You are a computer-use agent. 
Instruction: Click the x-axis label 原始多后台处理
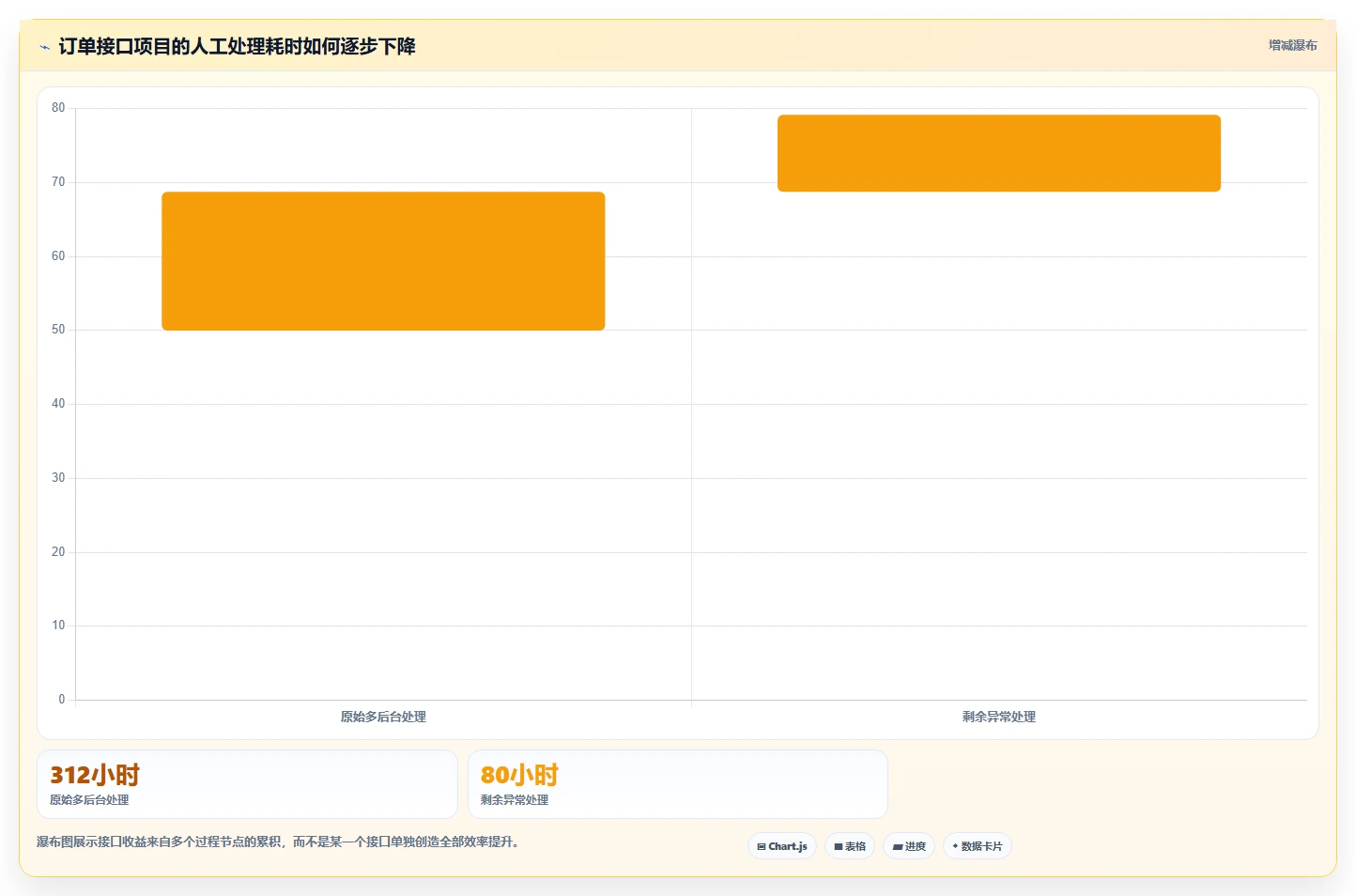point(383,717)
